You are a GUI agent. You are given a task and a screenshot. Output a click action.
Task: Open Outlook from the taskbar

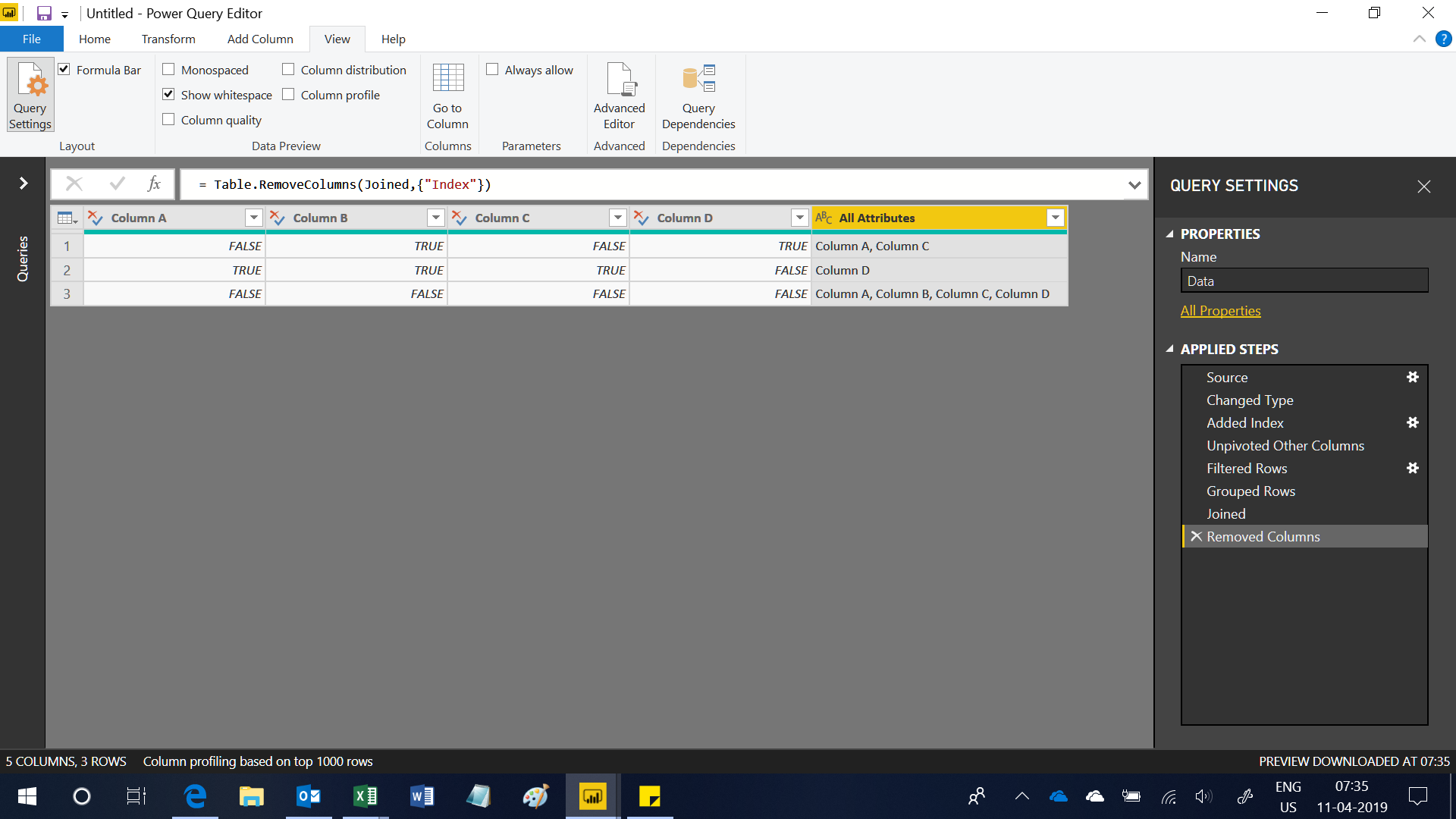309,796
